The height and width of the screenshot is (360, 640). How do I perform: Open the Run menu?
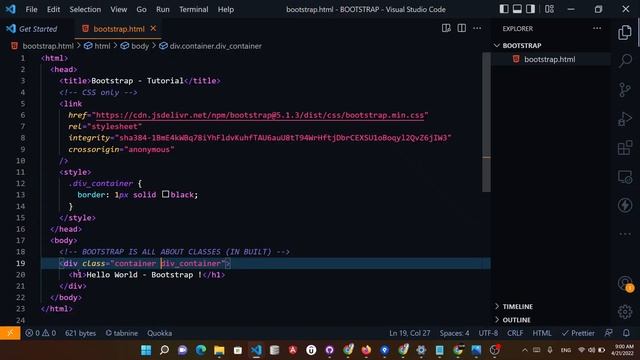pos(162,9)
